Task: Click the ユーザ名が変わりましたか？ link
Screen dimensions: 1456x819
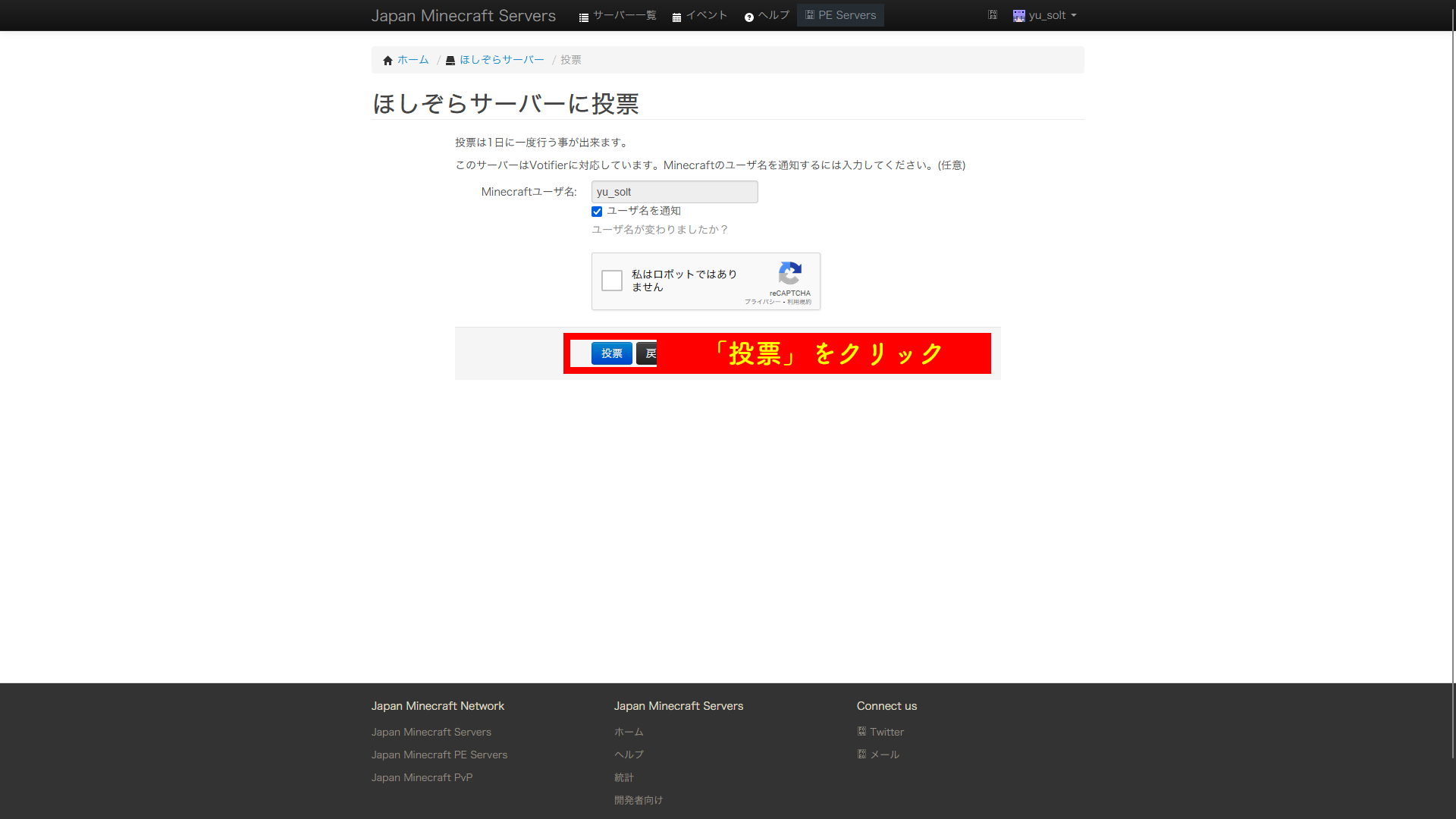Action: point(659,230)
